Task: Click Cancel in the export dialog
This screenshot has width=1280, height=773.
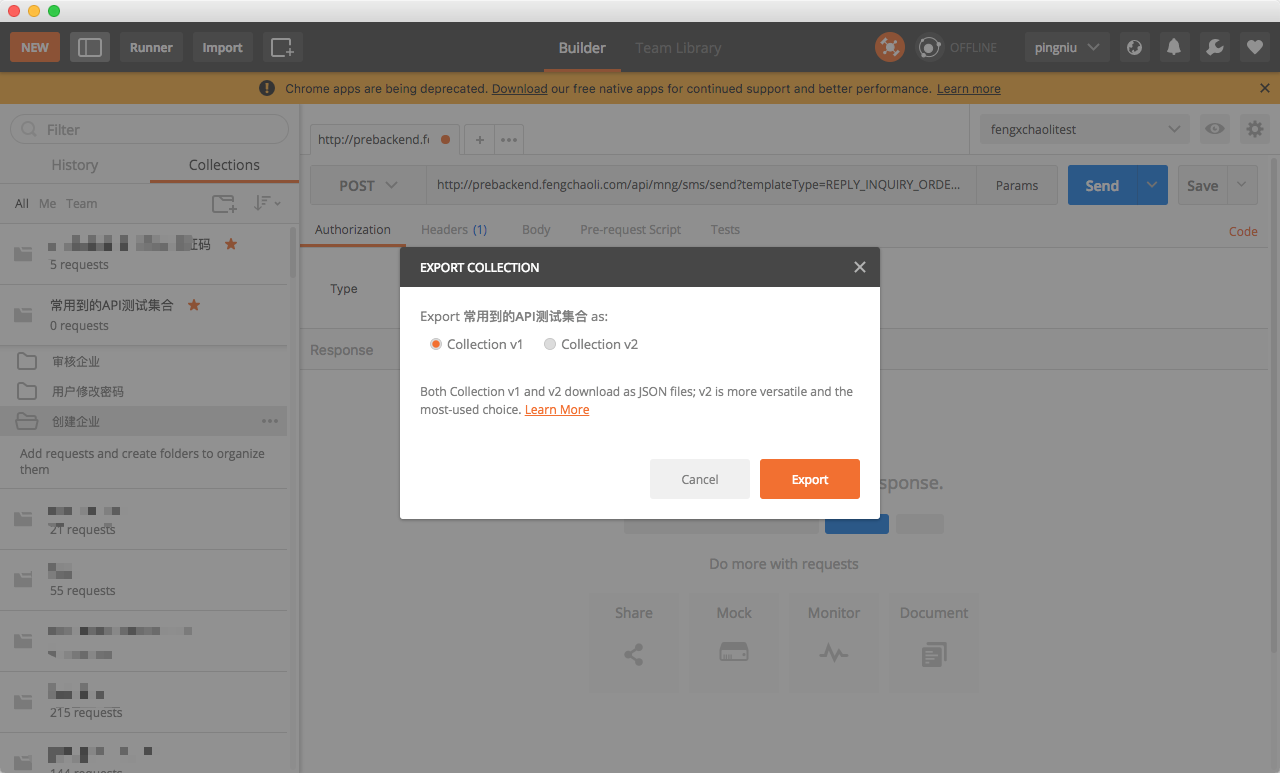Action: coord(700,479)
